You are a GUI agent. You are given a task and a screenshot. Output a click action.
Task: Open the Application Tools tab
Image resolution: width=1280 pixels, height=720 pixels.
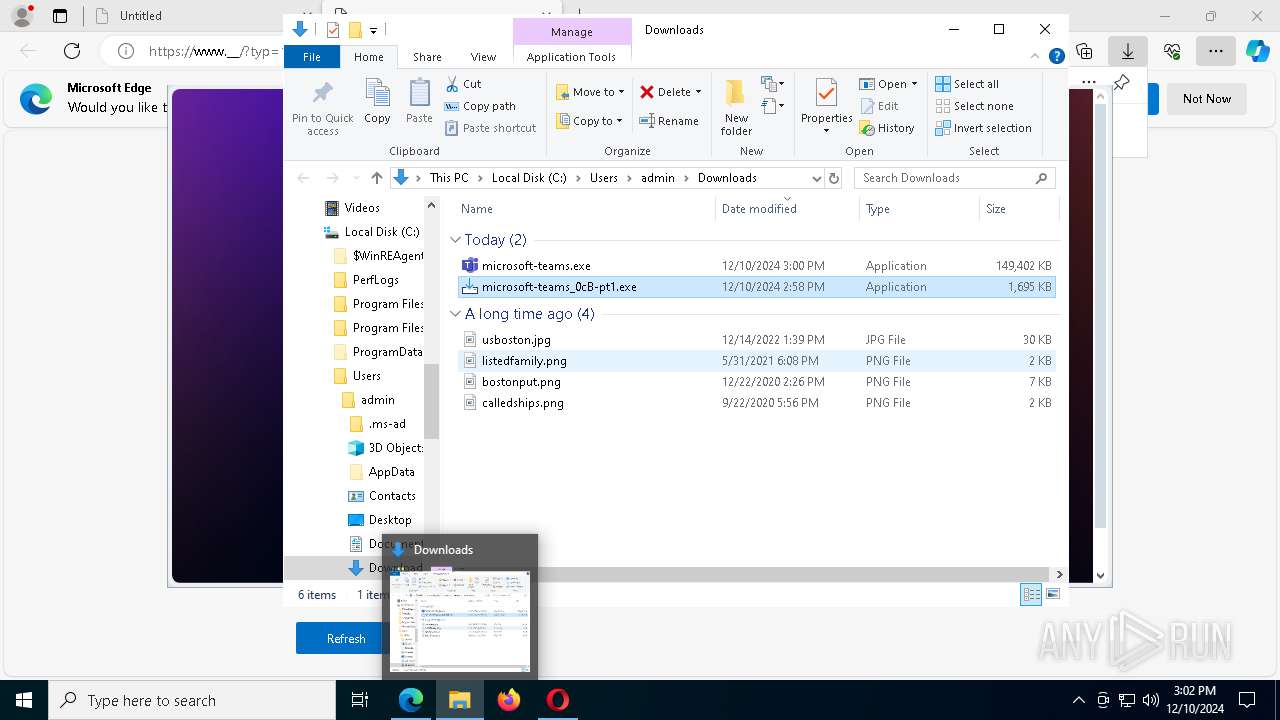(571, 57)
